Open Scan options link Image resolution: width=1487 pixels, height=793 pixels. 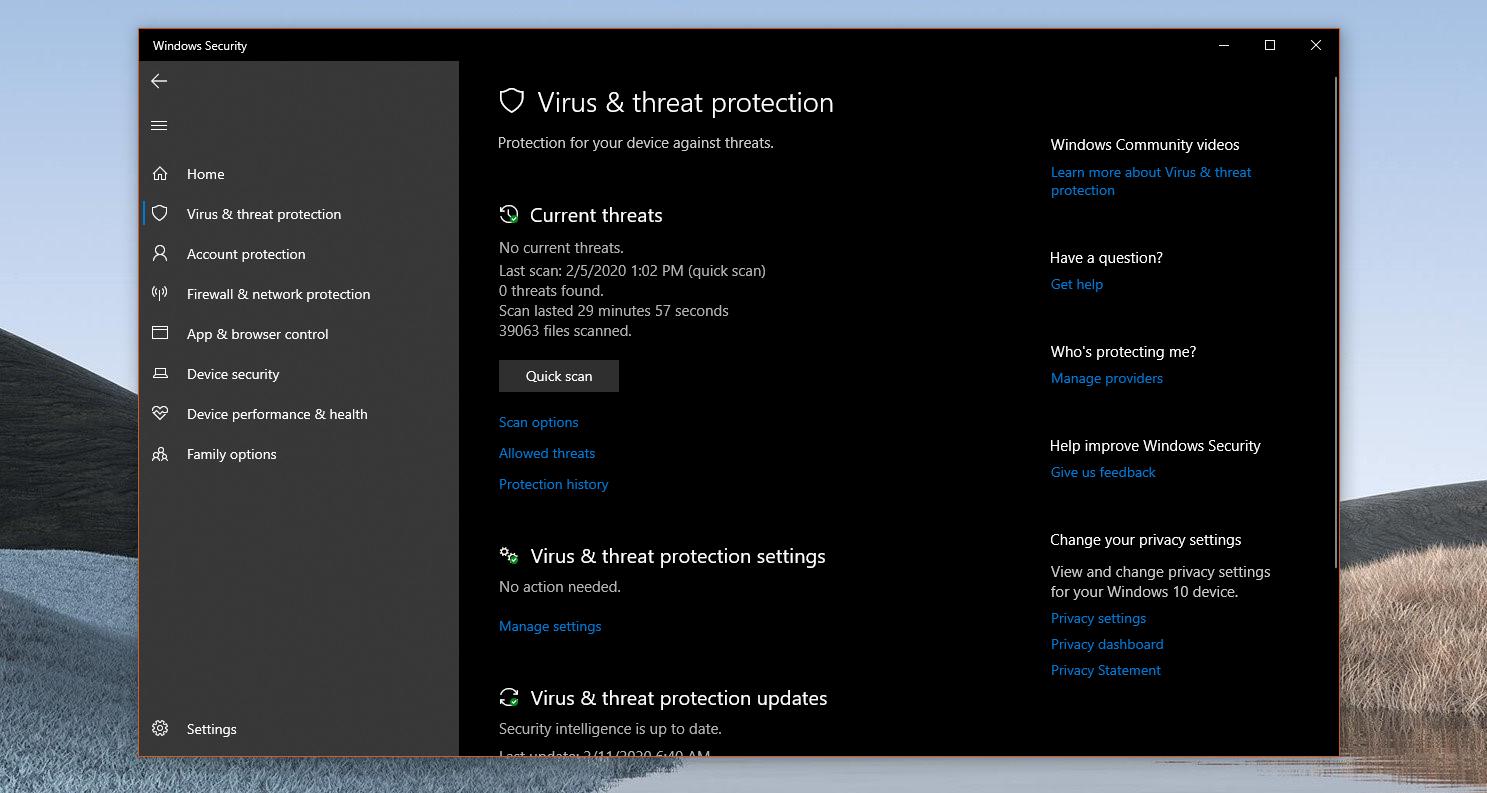point(538,422)
